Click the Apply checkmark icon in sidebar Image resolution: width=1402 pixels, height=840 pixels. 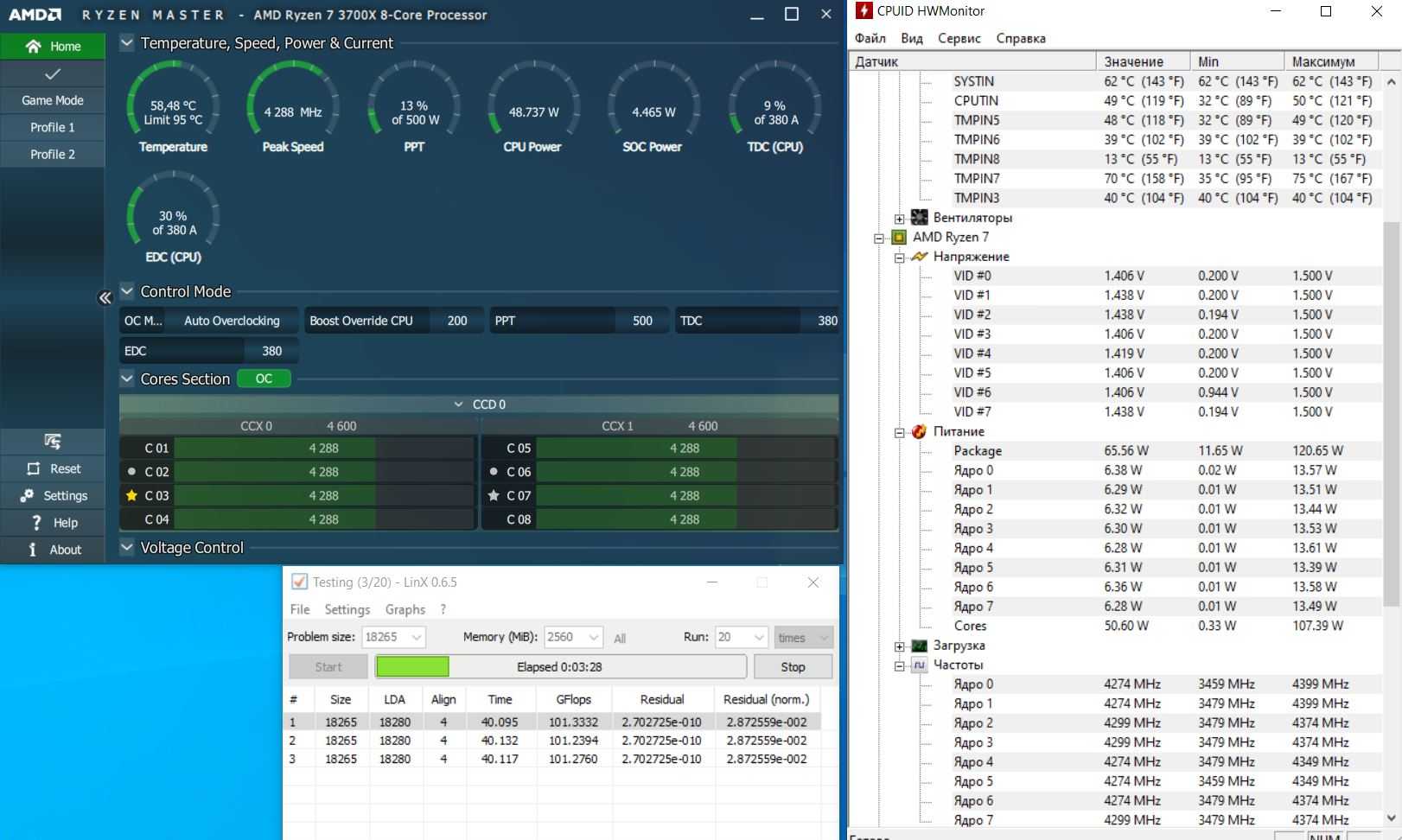(x=53, y=74)
